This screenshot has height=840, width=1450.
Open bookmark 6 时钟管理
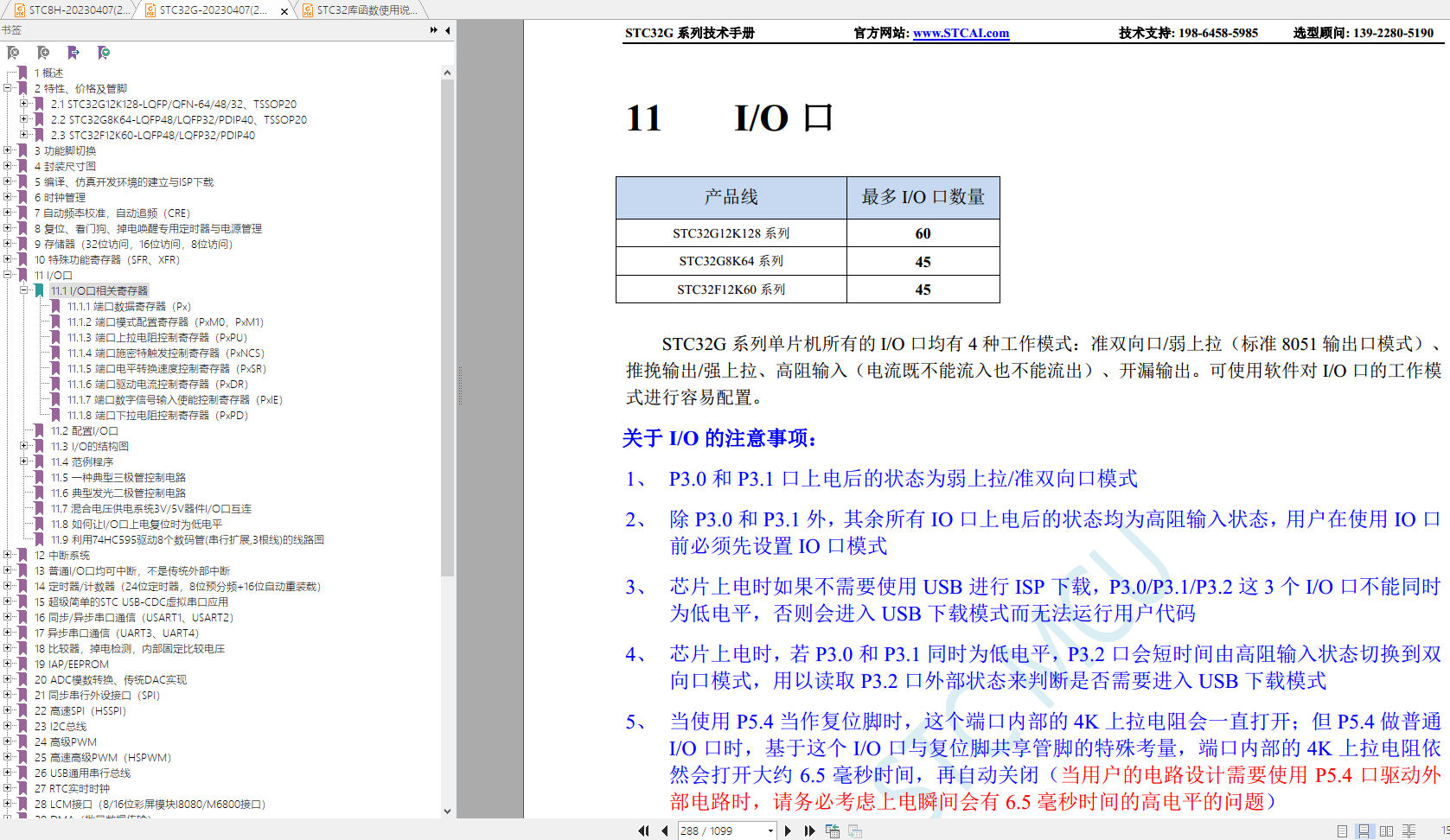pos(60,197)
